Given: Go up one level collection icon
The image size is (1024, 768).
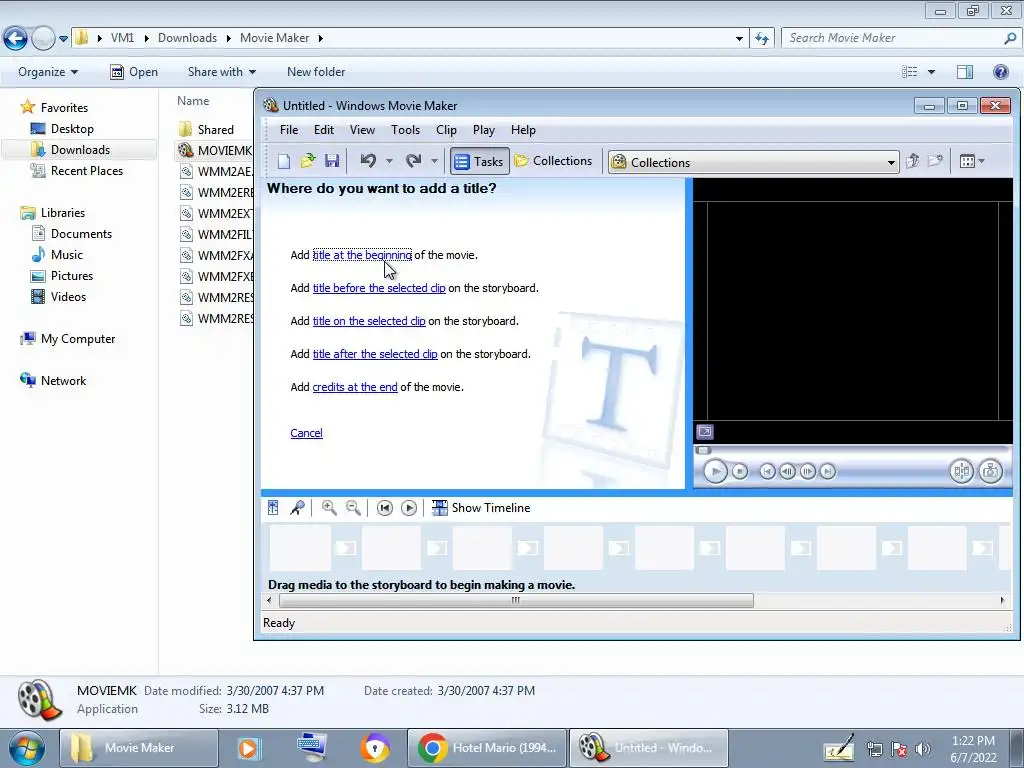Looking at the screenshot, I should pos(913,161).
